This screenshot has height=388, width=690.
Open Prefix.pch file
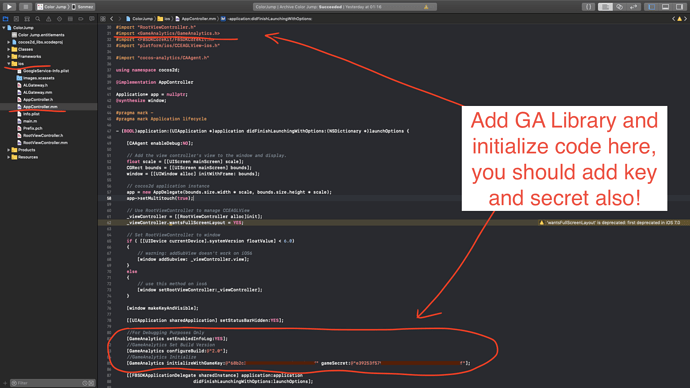(29, 128)
